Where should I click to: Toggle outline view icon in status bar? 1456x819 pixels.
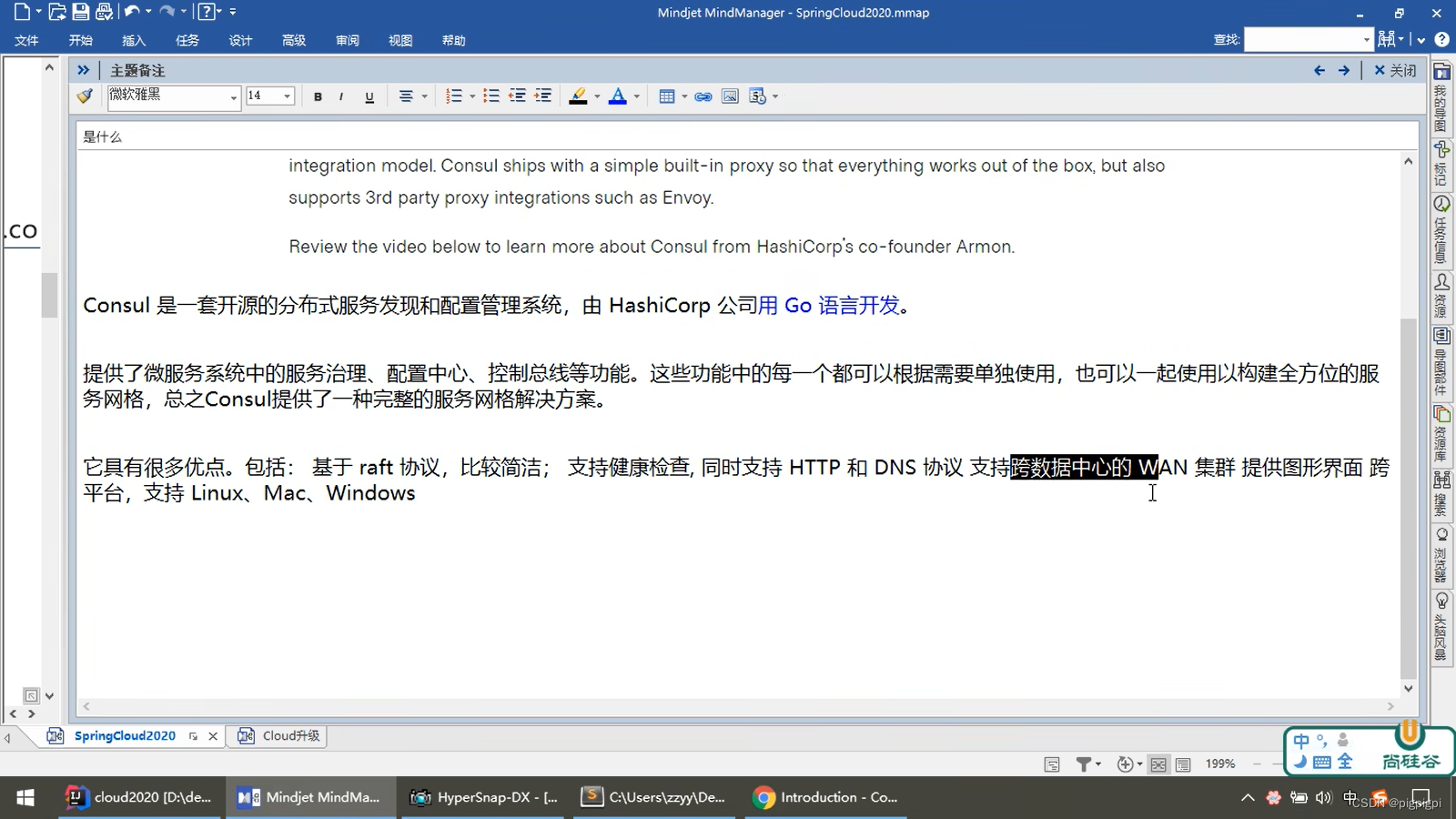(1183, 764)
